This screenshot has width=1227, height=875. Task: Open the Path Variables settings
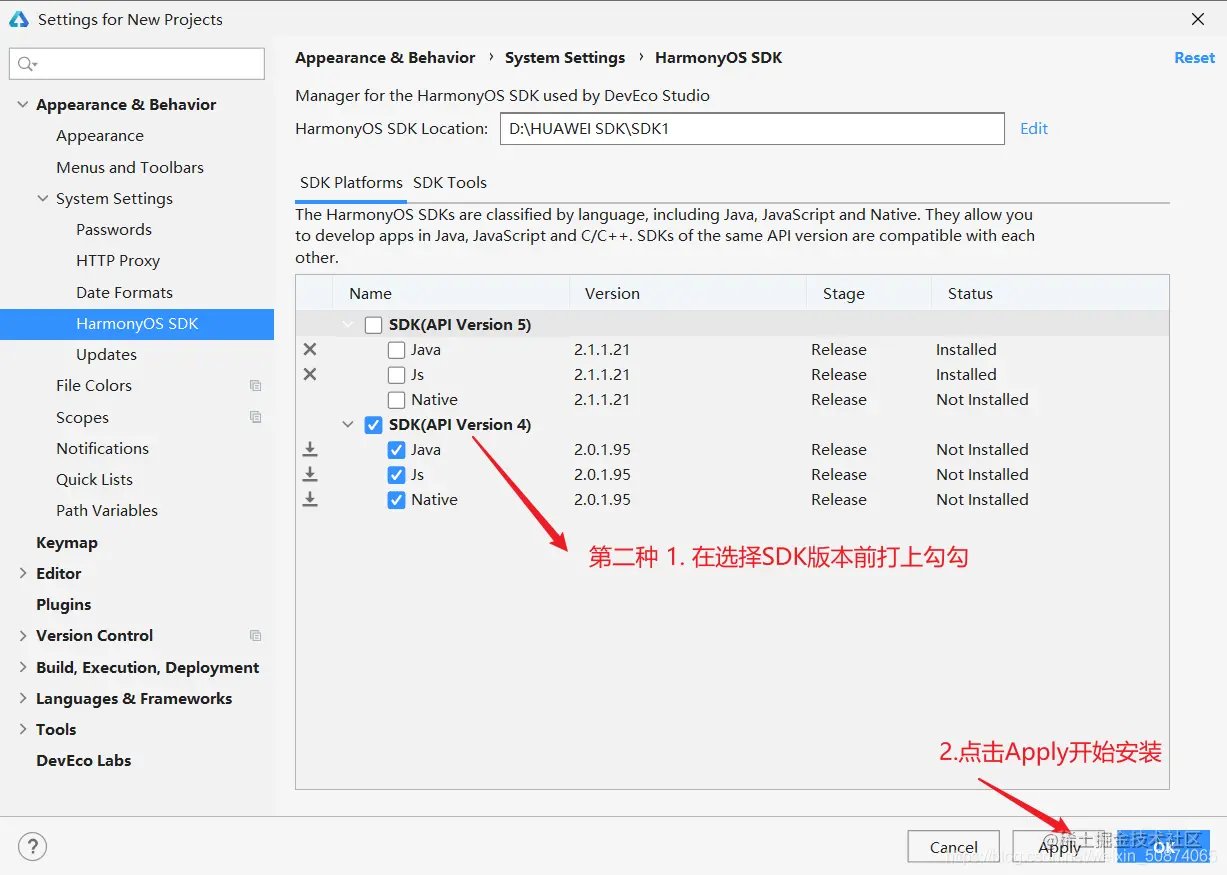(x=107, y=510)
